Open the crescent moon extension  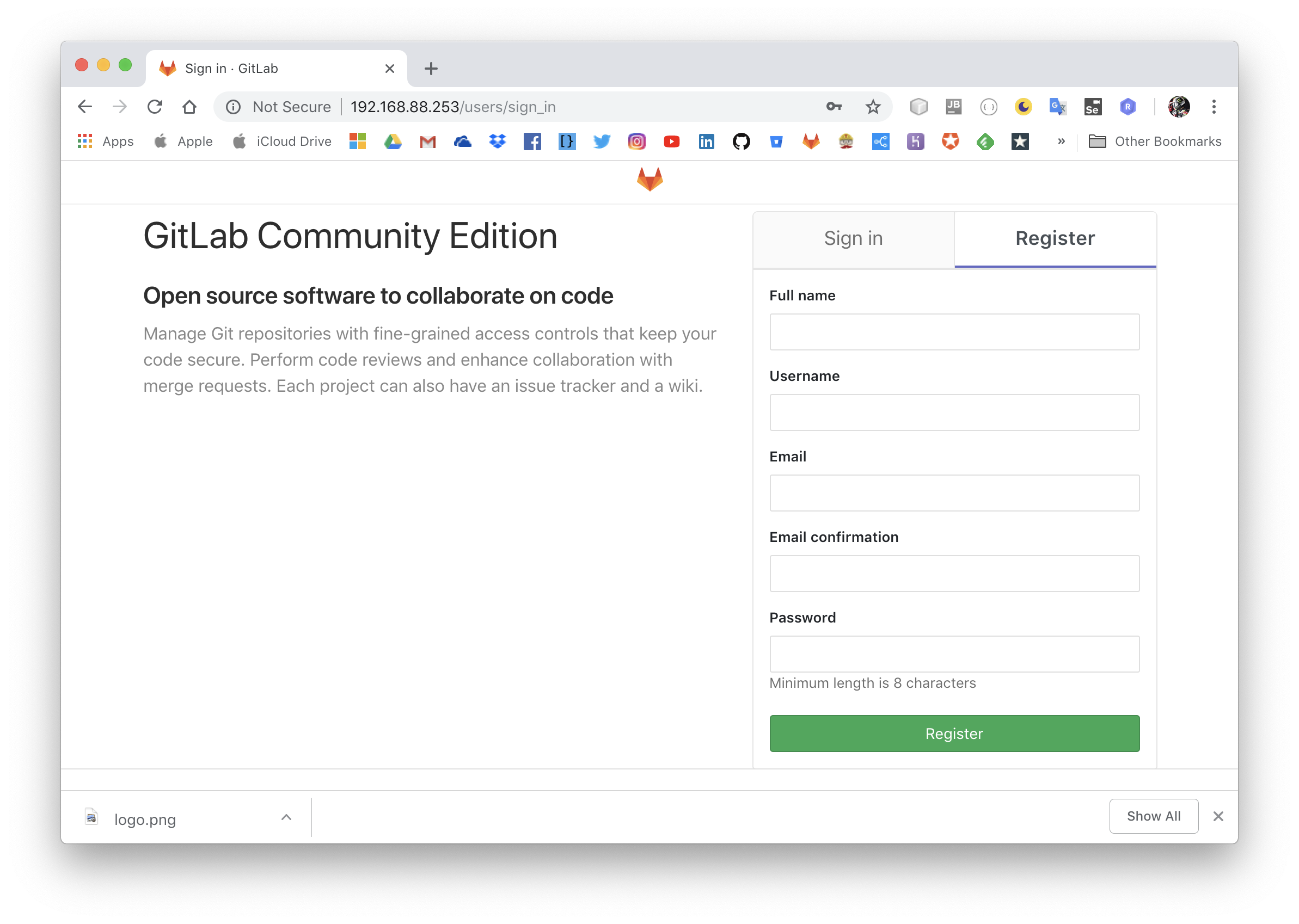tap(1023, 107)
